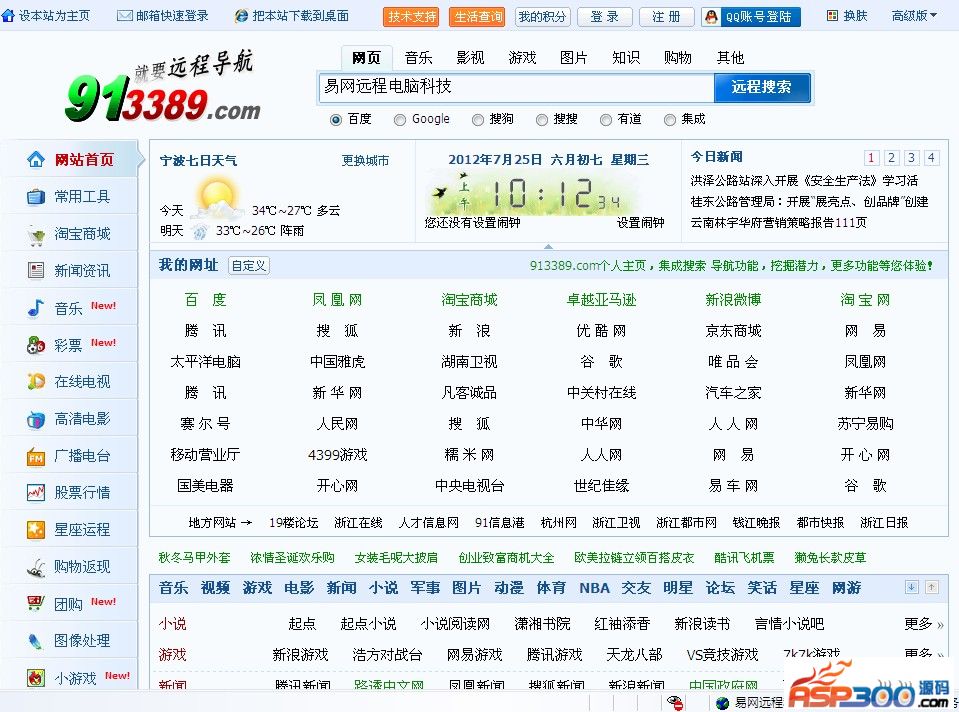Switch to 影视 search tab
The image size is (959, 712).
click(x=470, y=58)
